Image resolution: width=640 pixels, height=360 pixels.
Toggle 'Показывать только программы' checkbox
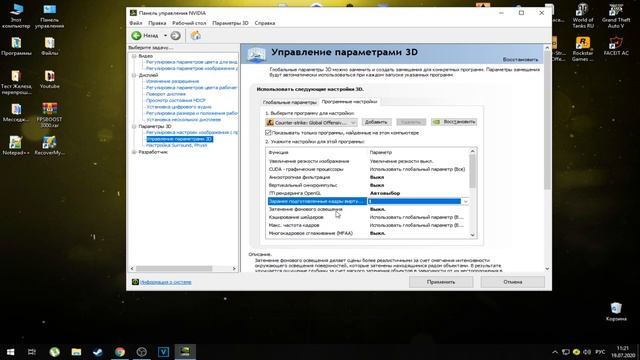268,133
